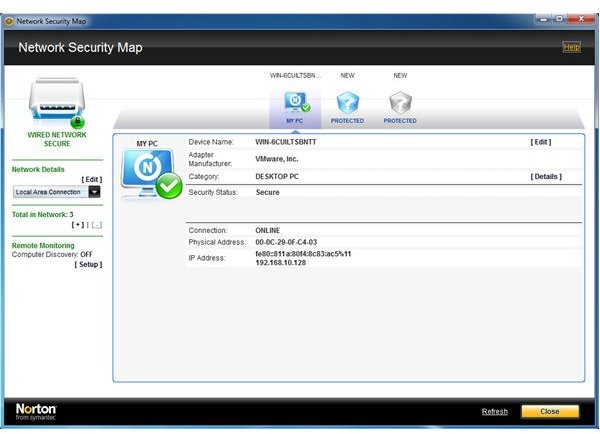
Task: Edit the Network Details
Action: click(92, 179)
